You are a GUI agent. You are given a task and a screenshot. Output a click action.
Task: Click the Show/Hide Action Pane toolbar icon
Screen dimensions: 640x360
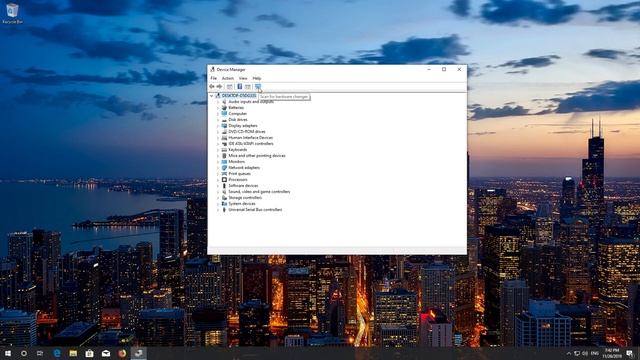(248, 87)
